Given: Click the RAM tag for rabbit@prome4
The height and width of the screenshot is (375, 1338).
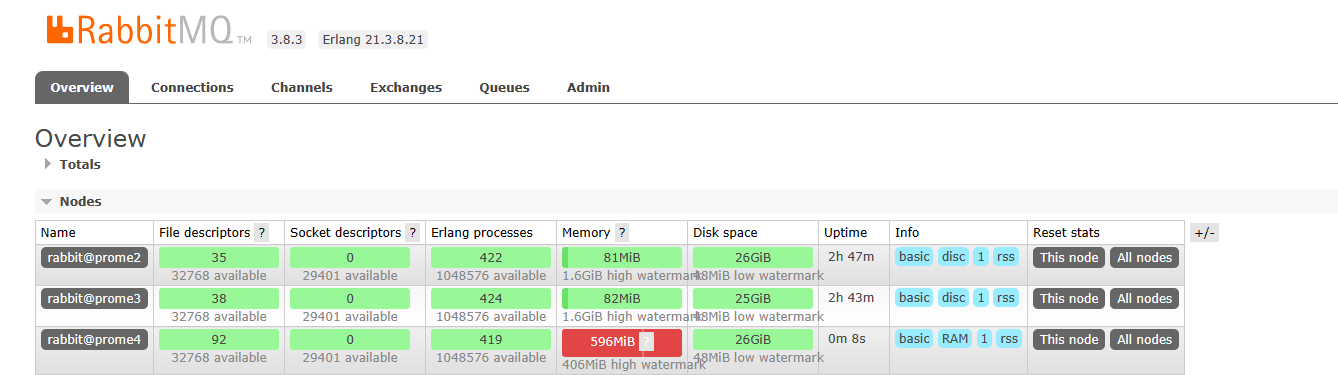Looking at the screenshot, I should 955,339.
